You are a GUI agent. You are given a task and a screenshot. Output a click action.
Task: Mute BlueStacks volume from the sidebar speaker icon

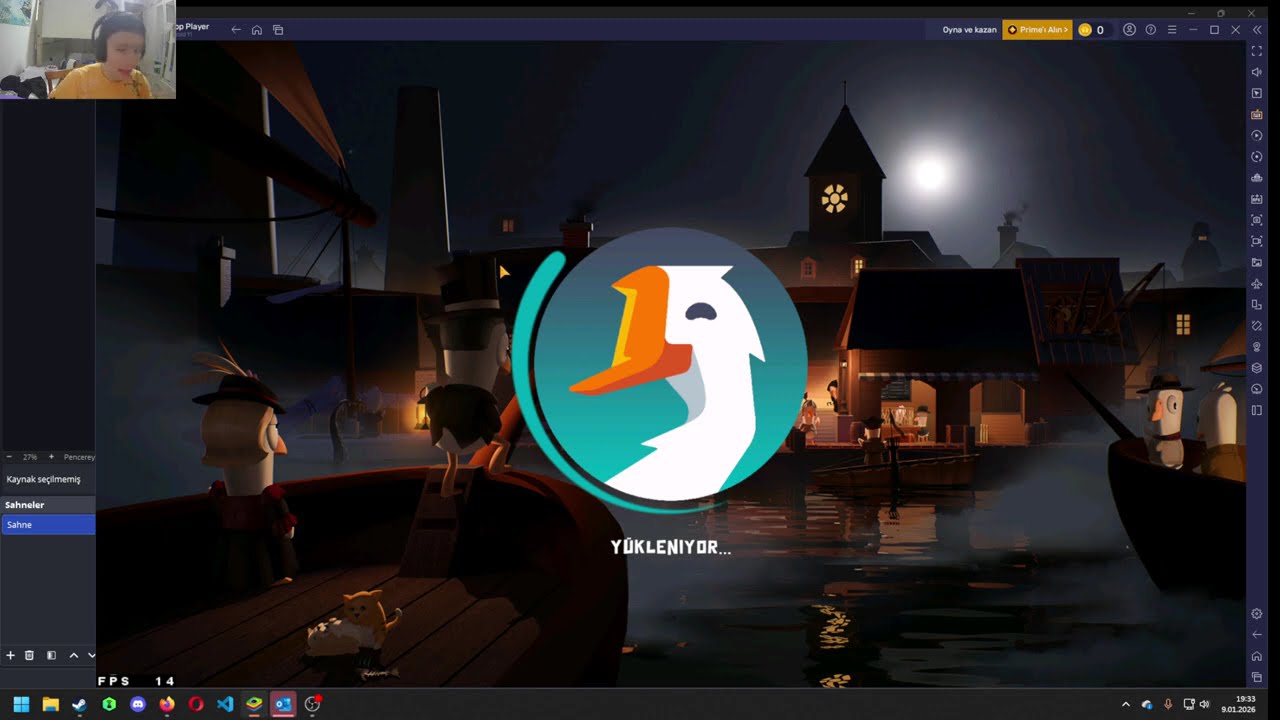[x=1257, y=72]
